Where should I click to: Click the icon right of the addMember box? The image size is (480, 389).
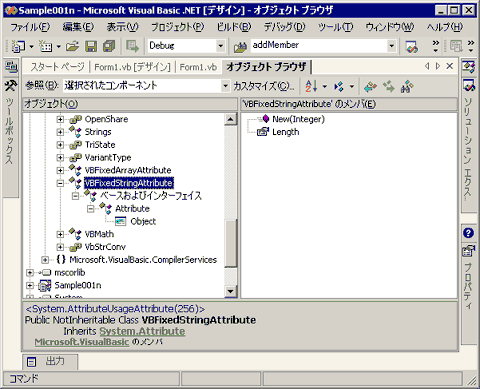412,47
